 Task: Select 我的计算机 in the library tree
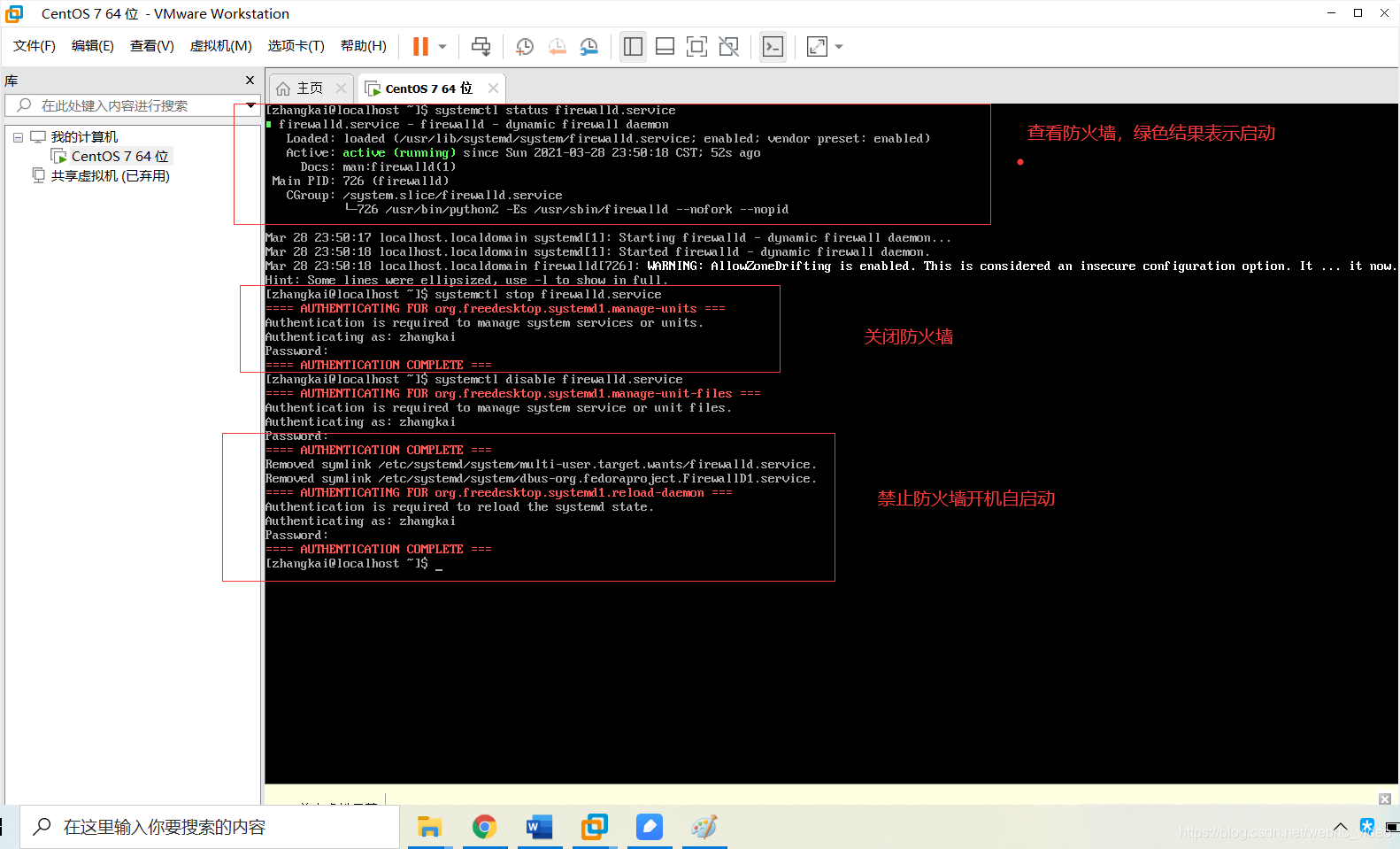coord(84,137)
